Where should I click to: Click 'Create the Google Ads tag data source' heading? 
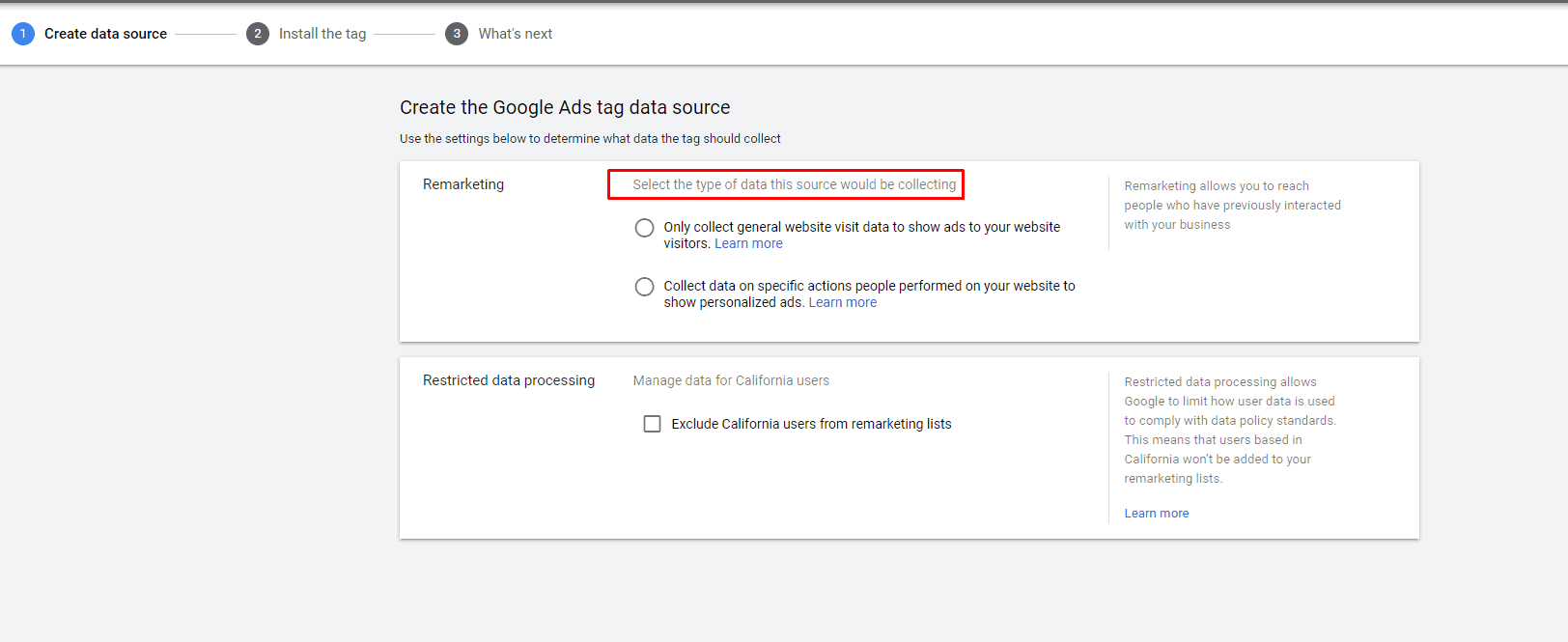point(565,107)
